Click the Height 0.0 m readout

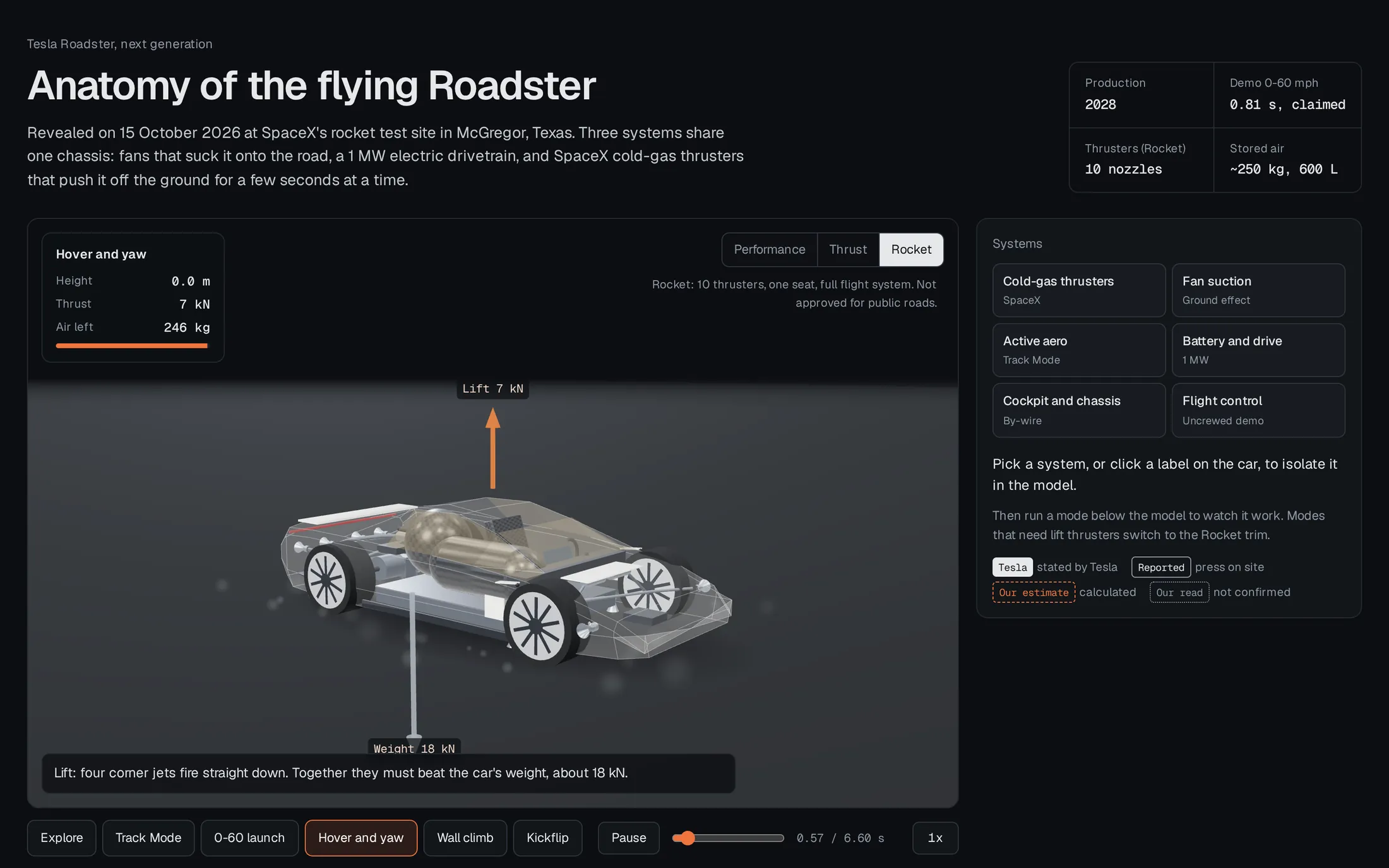133,281
